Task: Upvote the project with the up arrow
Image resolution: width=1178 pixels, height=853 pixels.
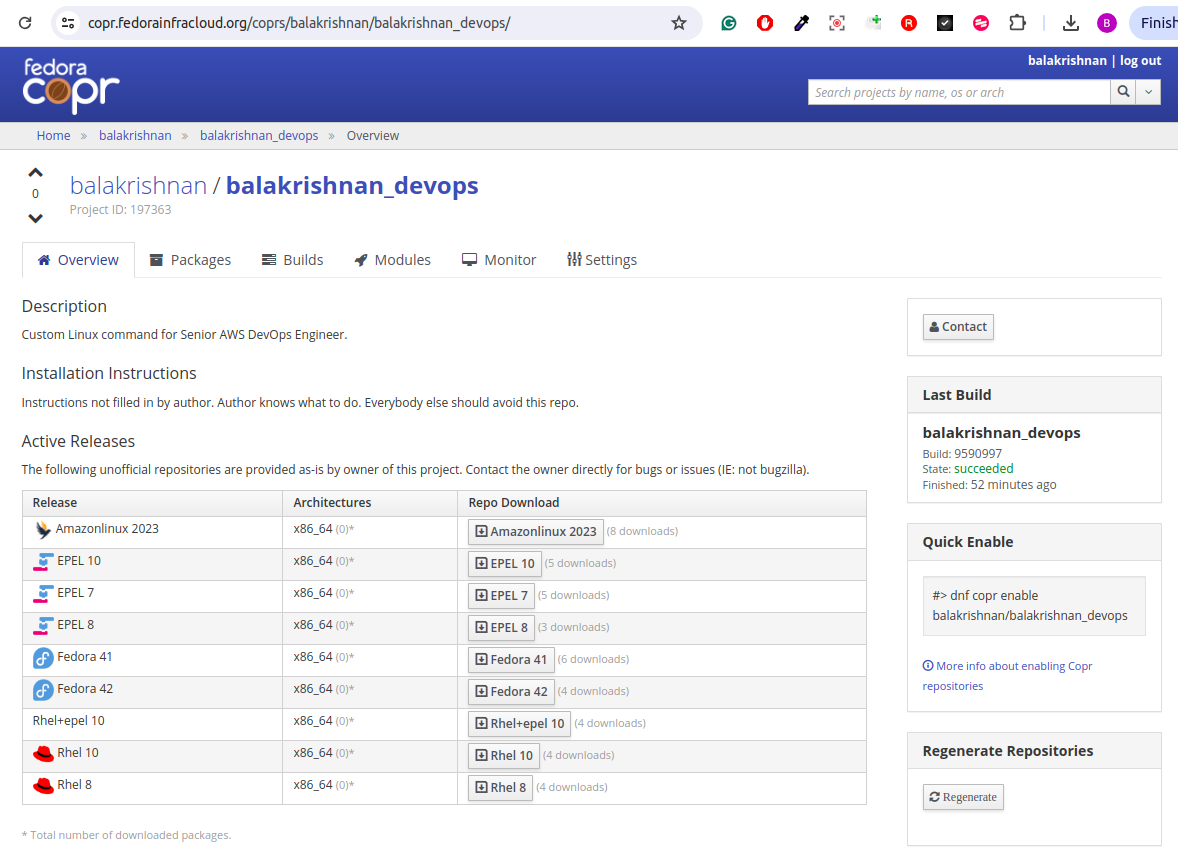Action: point(36,172)
